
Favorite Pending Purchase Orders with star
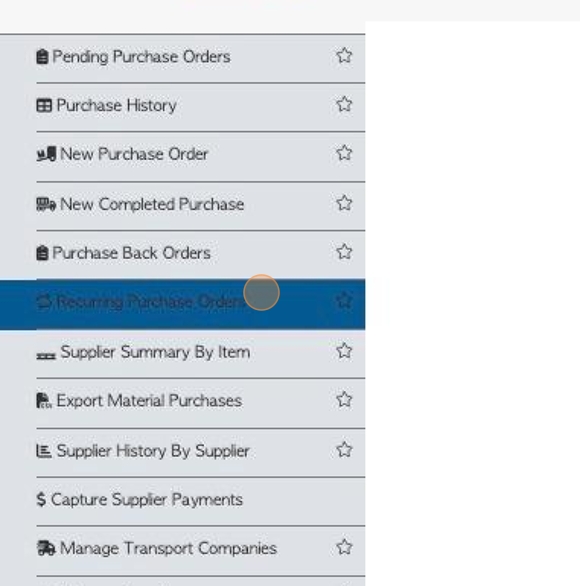coord(344,56)
